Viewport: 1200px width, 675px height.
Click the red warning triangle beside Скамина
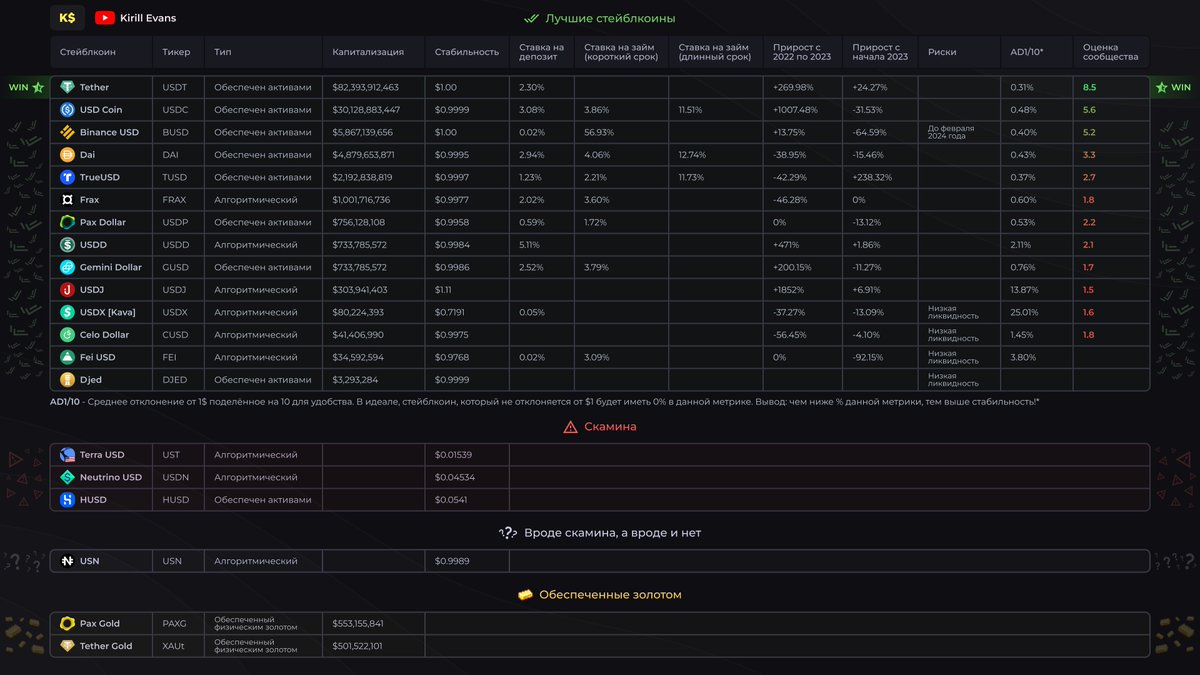click(570, 427)
